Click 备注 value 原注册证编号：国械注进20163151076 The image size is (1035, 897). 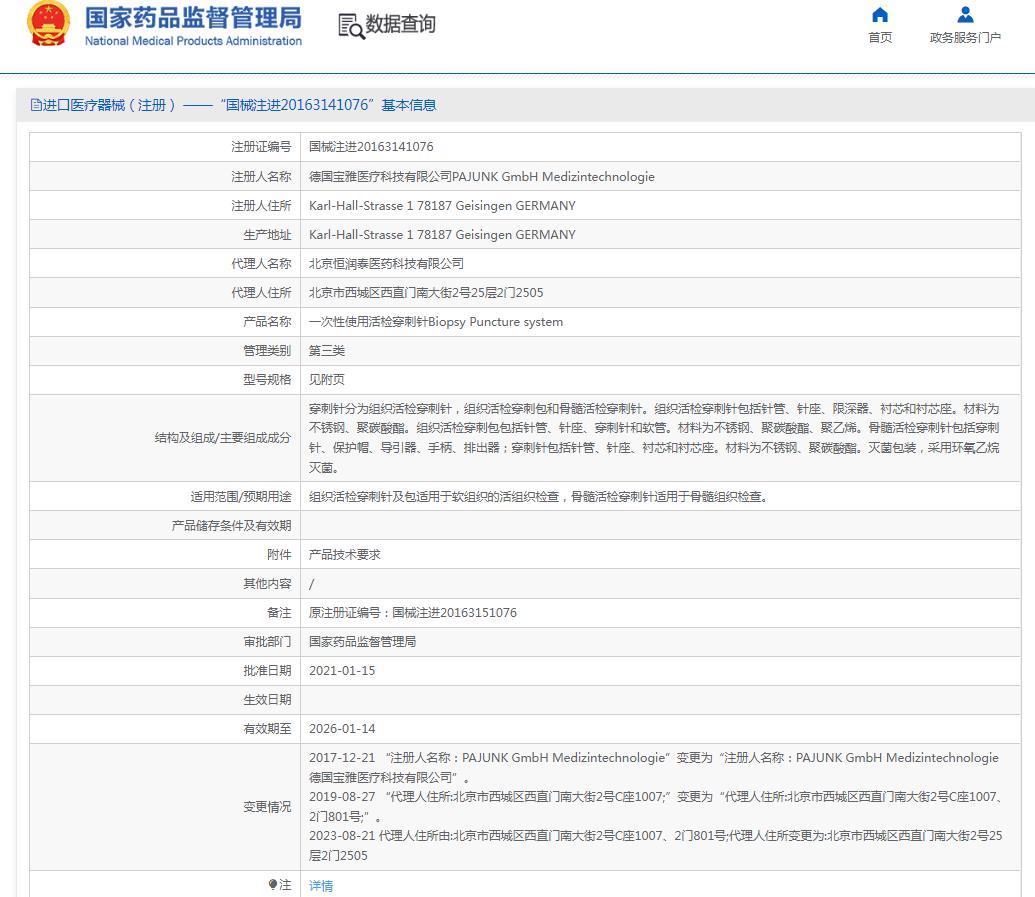[413, 613]
